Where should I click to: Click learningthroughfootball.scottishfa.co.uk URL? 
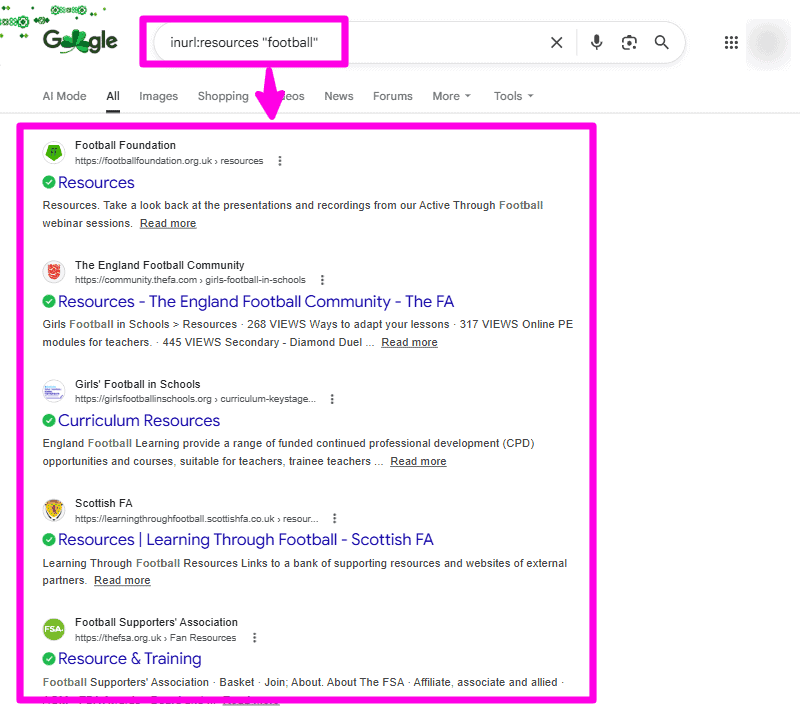tap(196, 518)
